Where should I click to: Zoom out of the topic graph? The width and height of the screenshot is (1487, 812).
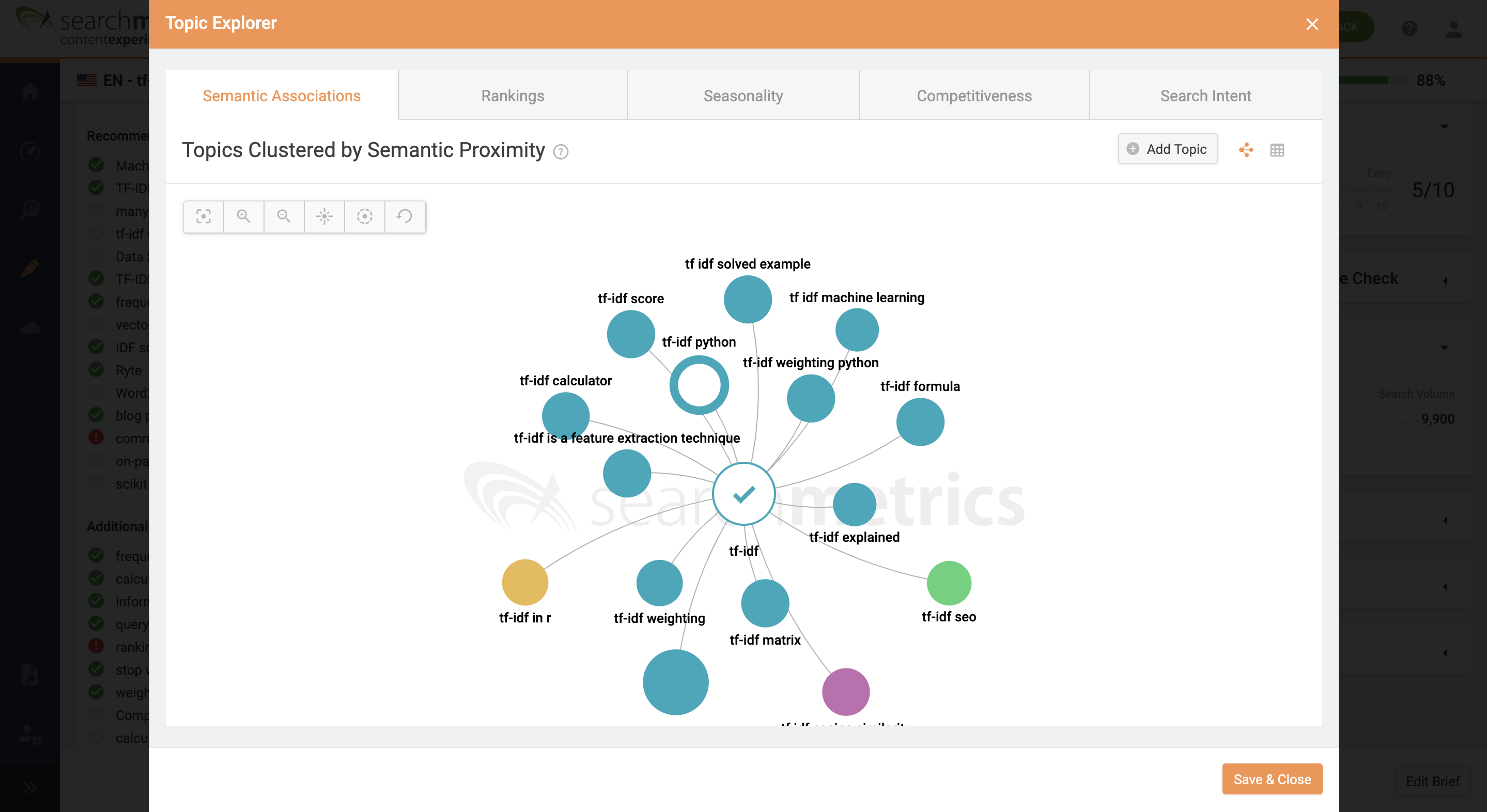pos(284,216)
